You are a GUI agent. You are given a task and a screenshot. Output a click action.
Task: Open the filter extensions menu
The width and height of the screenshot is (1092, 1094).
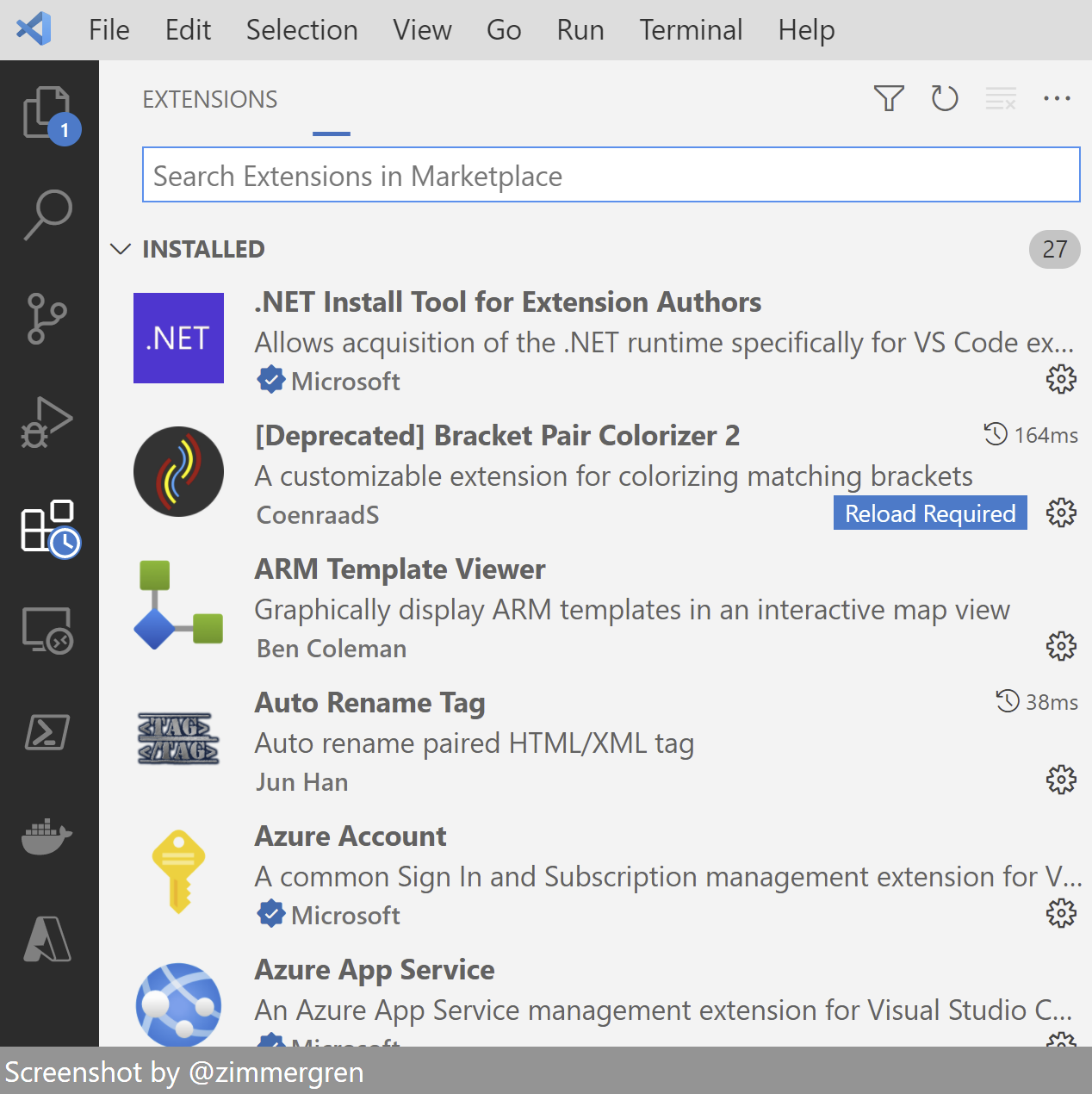coord(889,98)
